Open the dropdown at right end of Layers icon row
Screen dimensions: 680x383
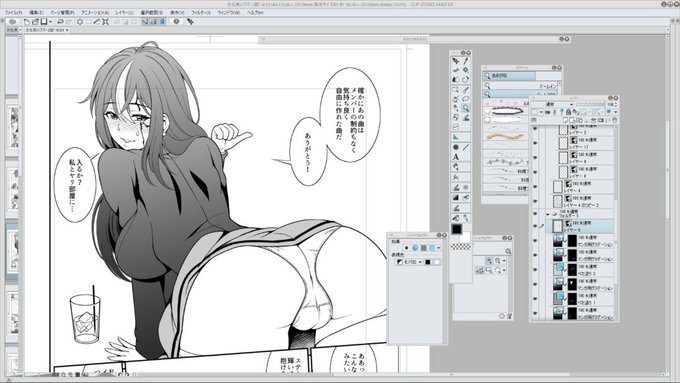pyautogui.click(x=615, y=112)
